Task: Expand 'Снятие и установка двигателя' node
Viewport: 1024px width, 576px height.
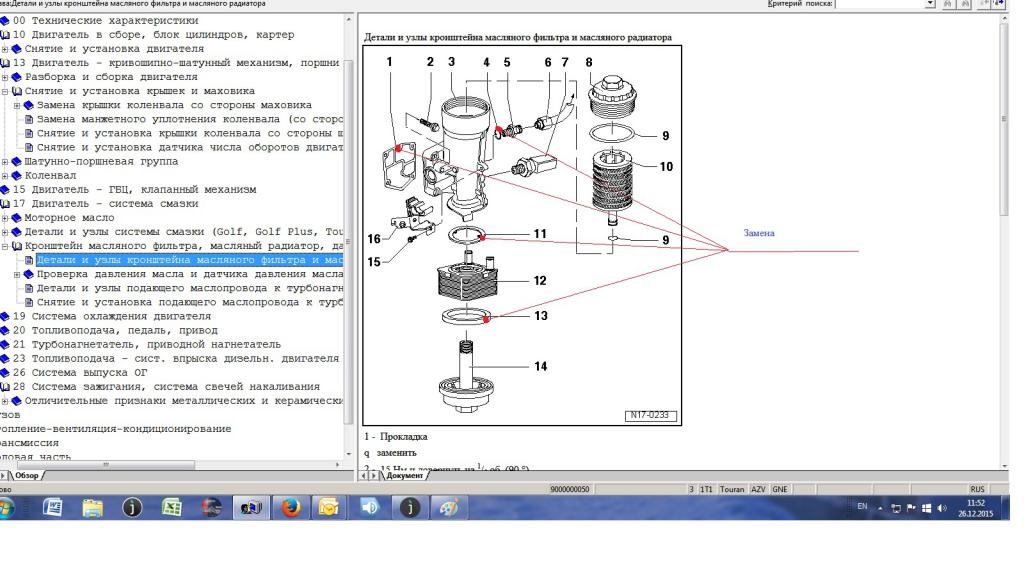Action: click(5, 49)
